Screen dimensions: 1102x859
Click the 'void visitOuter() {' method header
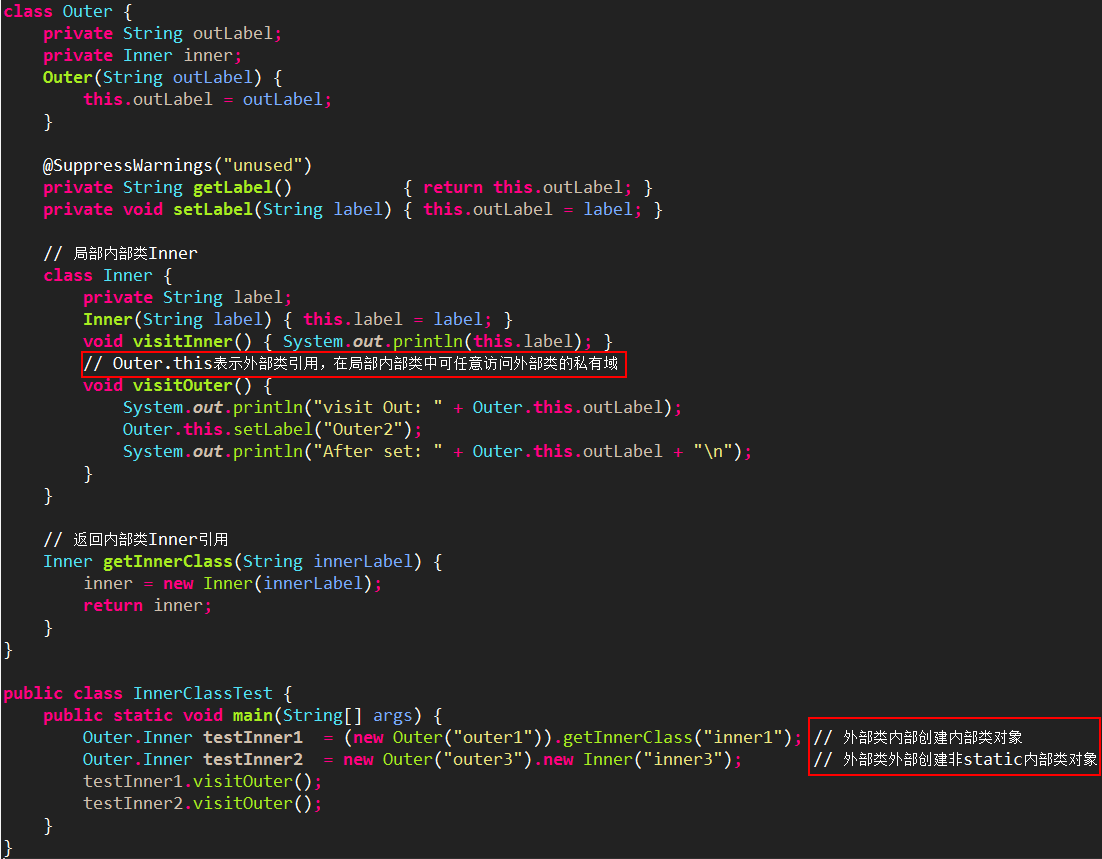tap(177, 385)
